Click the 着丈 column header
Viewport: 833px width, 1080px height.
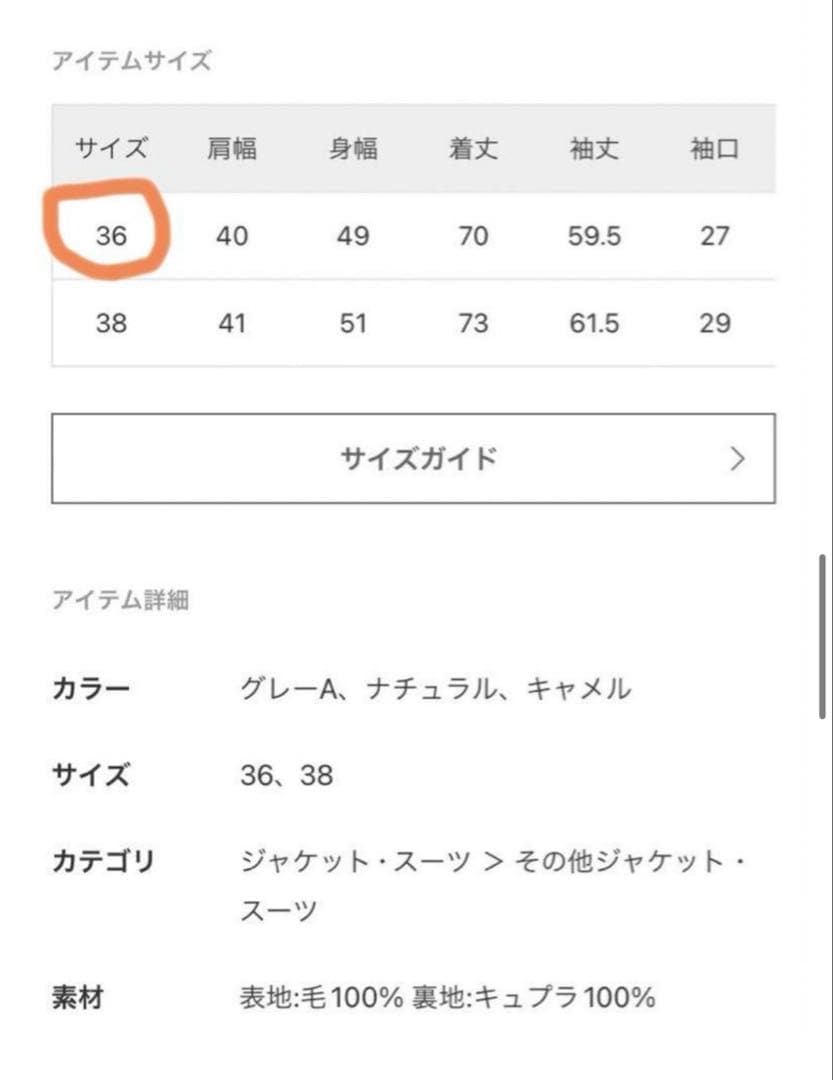473,150
